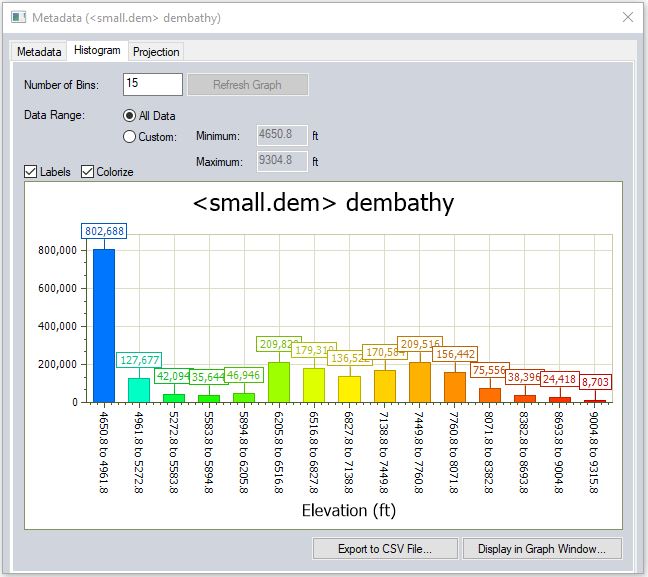Screen dimensions: 648x577
Task: Click the green bar labeled 209,823
Action: click(279, 382)
